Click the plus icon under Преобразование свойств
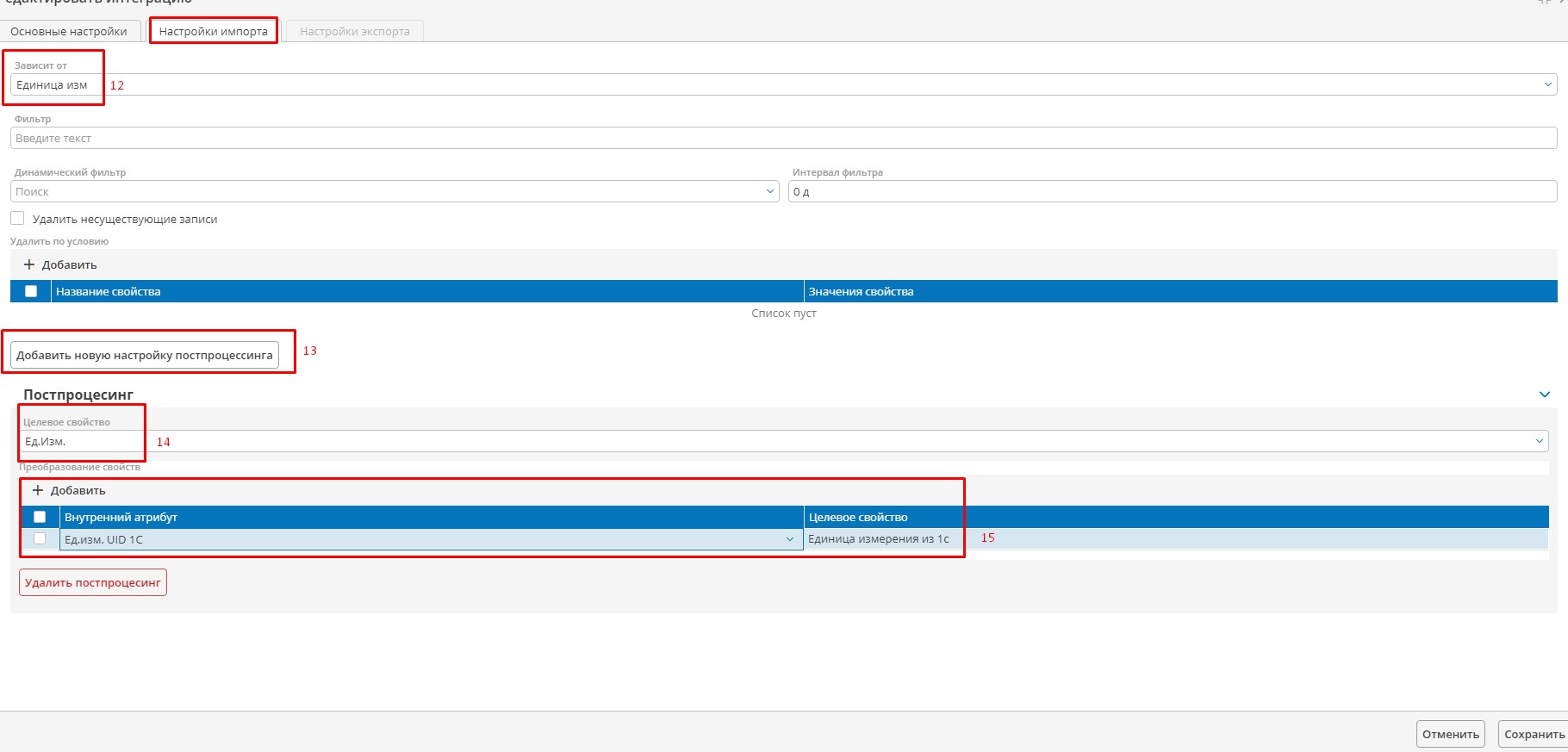 coord(38,490)
